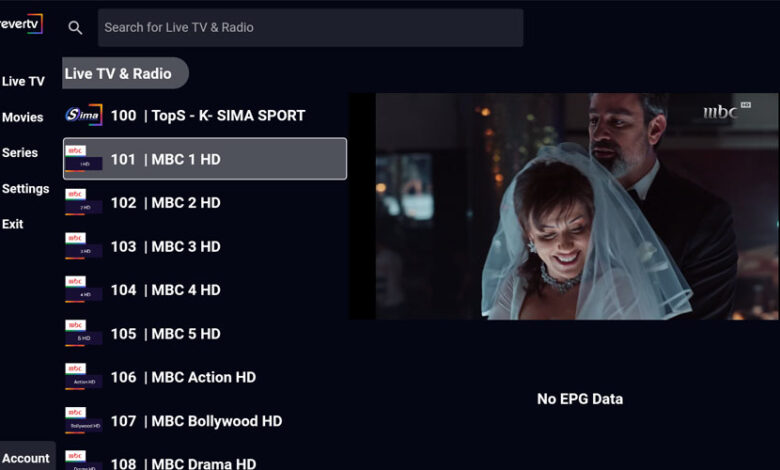Screen dimensions: 780x470
Task: Open the Live TV menu section
Action: [23, 81]
